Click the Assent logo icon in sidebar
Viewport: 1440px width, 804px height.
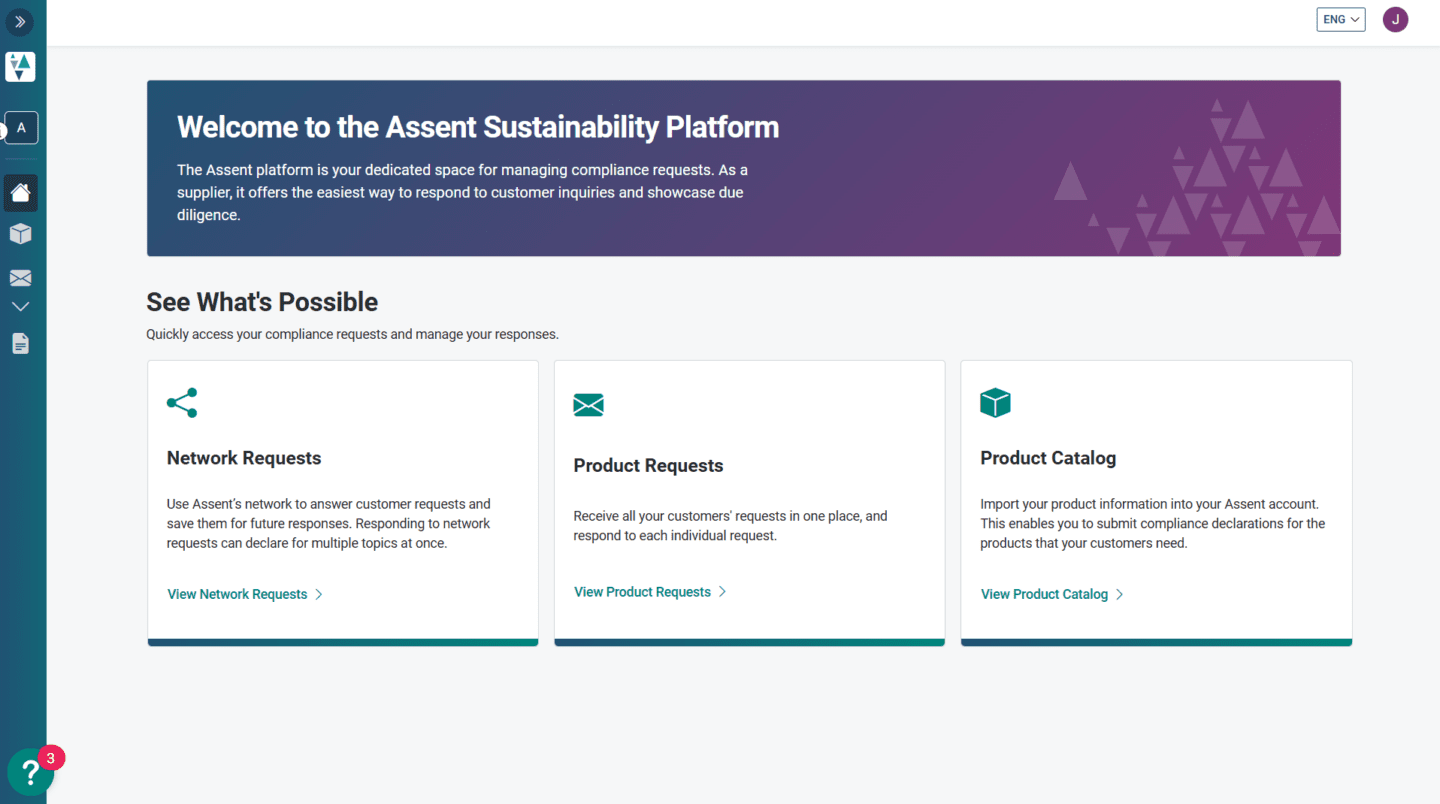(20, 67)
